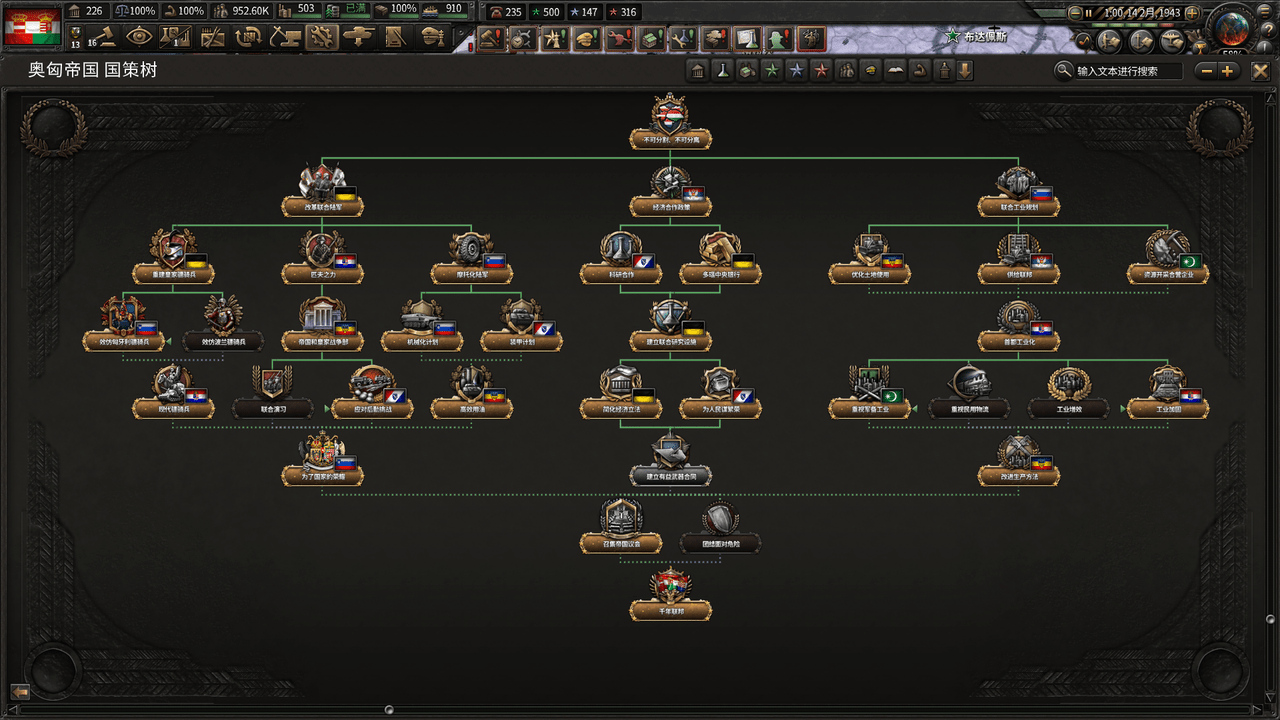Pick the 高效用油 focus
1280x720 pixels.
pos(471,391)
